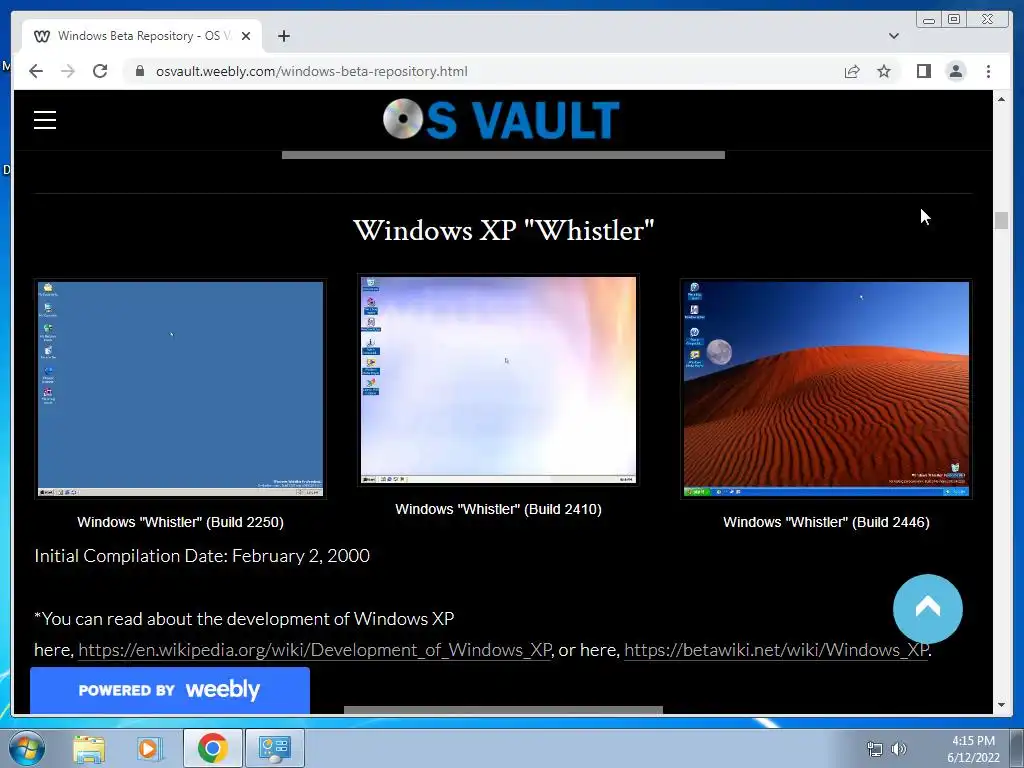The image size is (1024, 768).
Task: Click the blue back-to-top arrow button
Action: coord(927,609)
